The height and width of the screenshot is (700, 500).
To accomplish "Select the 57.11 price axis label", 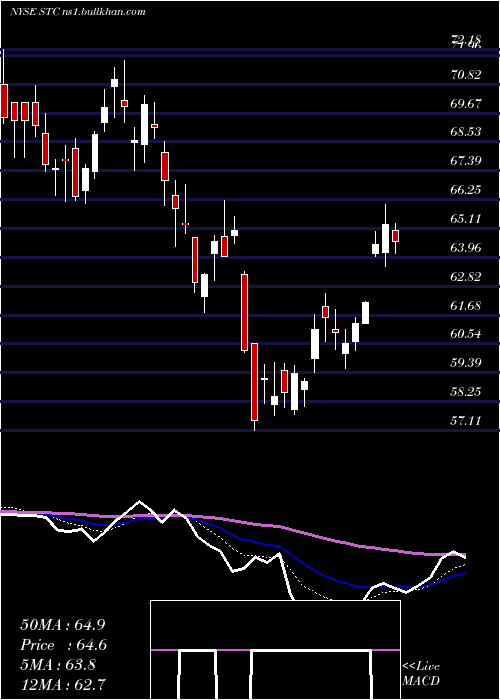I will click(x=466, y=420).
